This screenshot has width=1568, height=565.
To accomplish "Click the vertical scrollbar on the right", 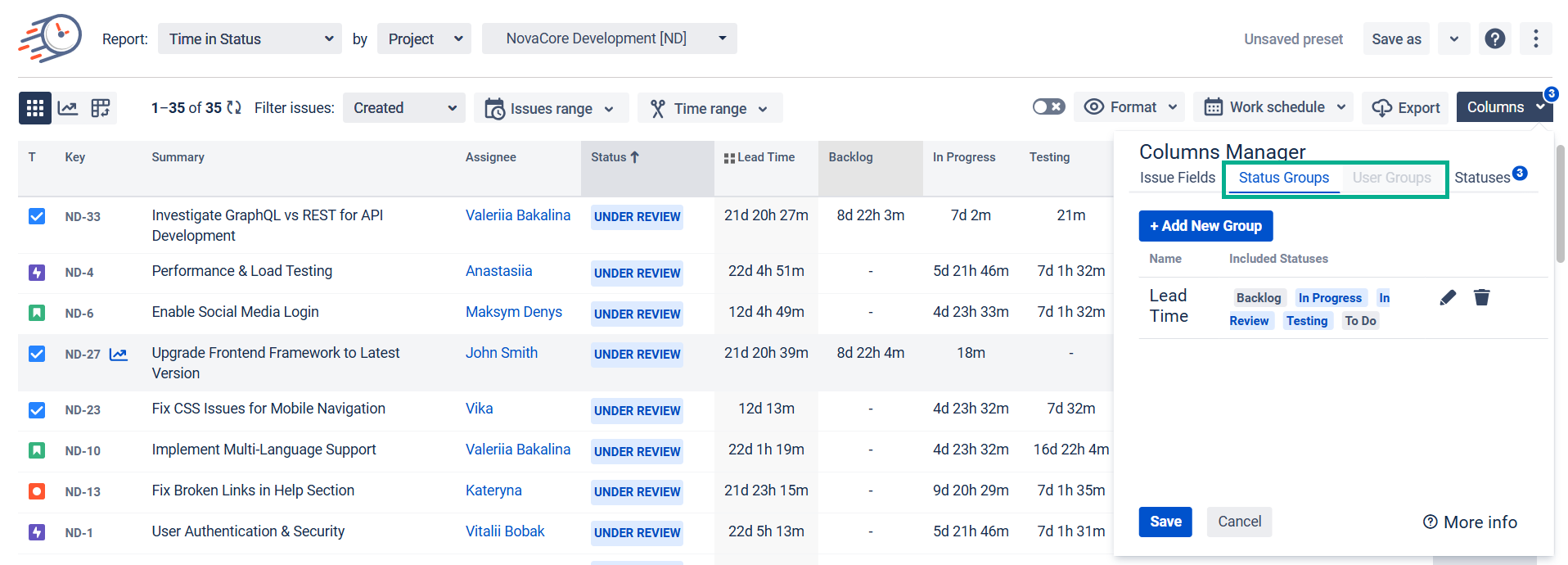I will tap(1560, 205).
